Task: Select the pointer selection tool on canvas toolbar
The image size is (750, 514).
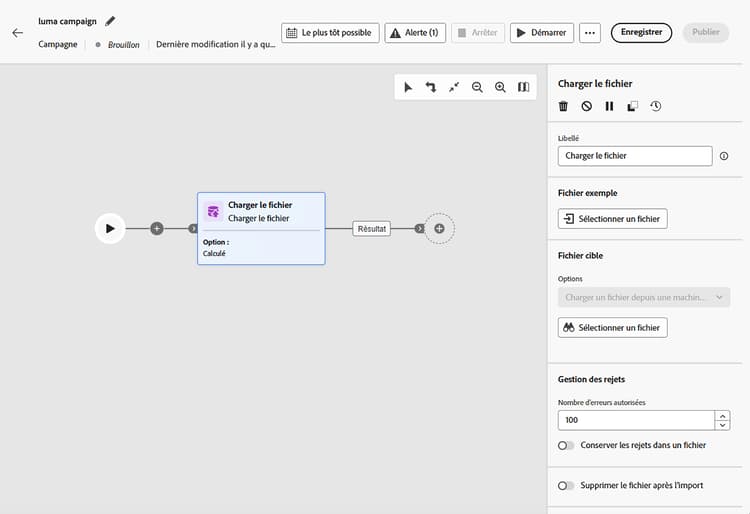Action: (408, 87)
